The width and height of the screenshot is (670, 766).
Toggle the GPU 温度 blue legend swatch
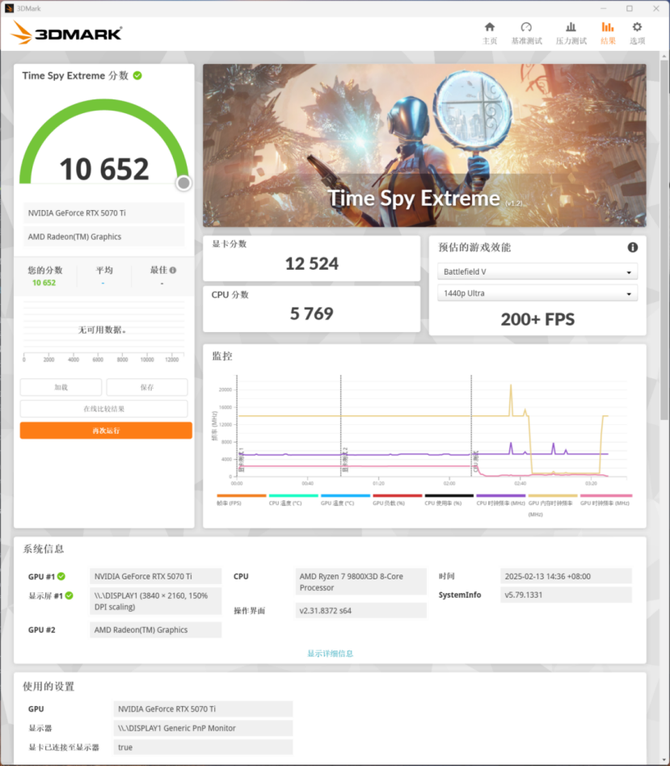pyautogui.click(x=346, y=495)
